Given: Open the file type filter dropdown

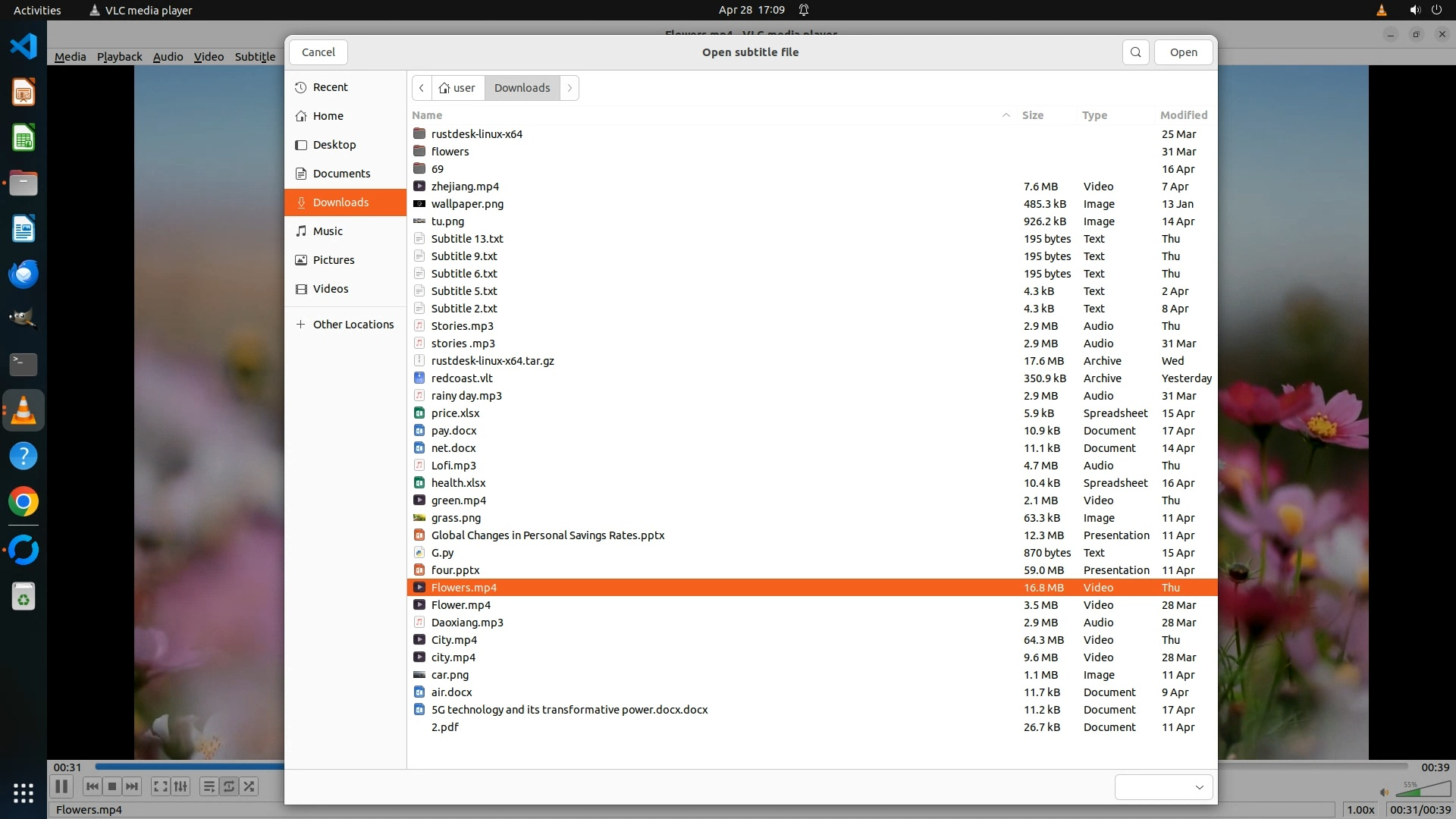Looking at the screenshot, I should [x=1163, y=787].
